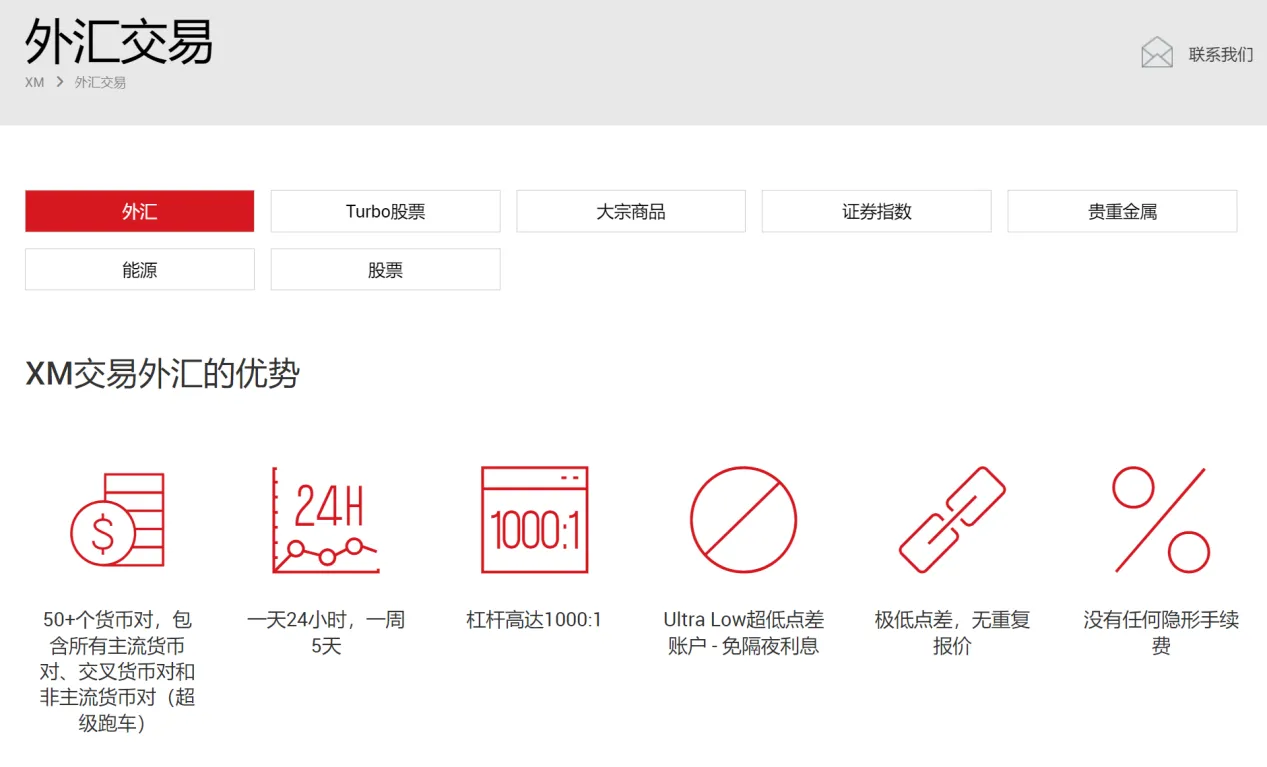
Task: Open the 大宗商品 tab
Action: click(631, 211)
